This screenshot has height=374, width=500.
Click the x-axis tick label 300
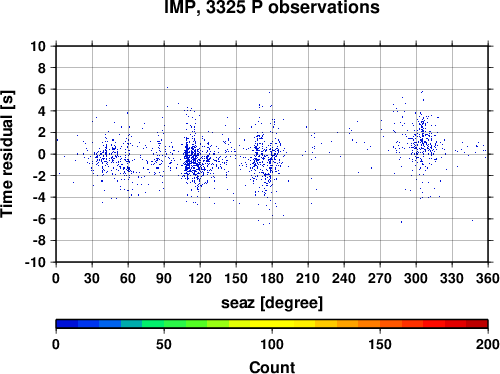point(416,278)
